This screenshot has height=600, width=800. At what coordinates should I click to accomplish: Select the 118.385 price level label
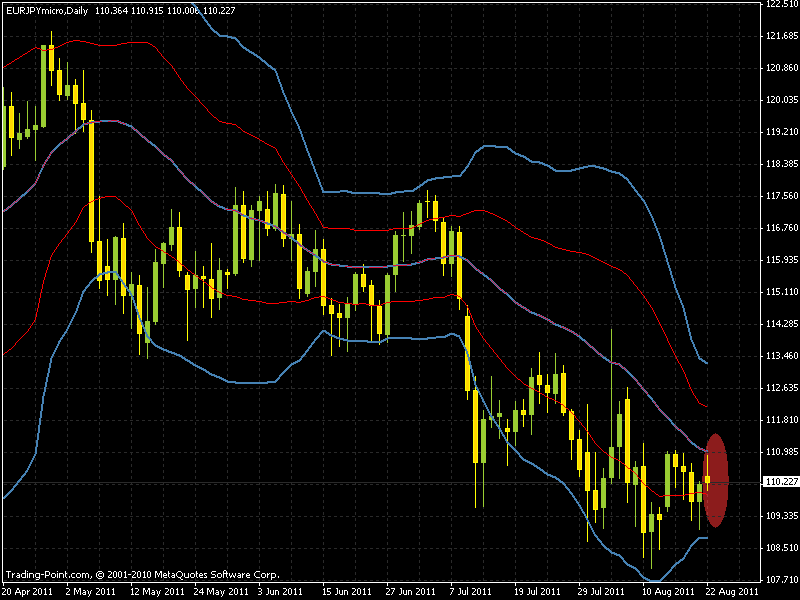click(x=782, y=164)
